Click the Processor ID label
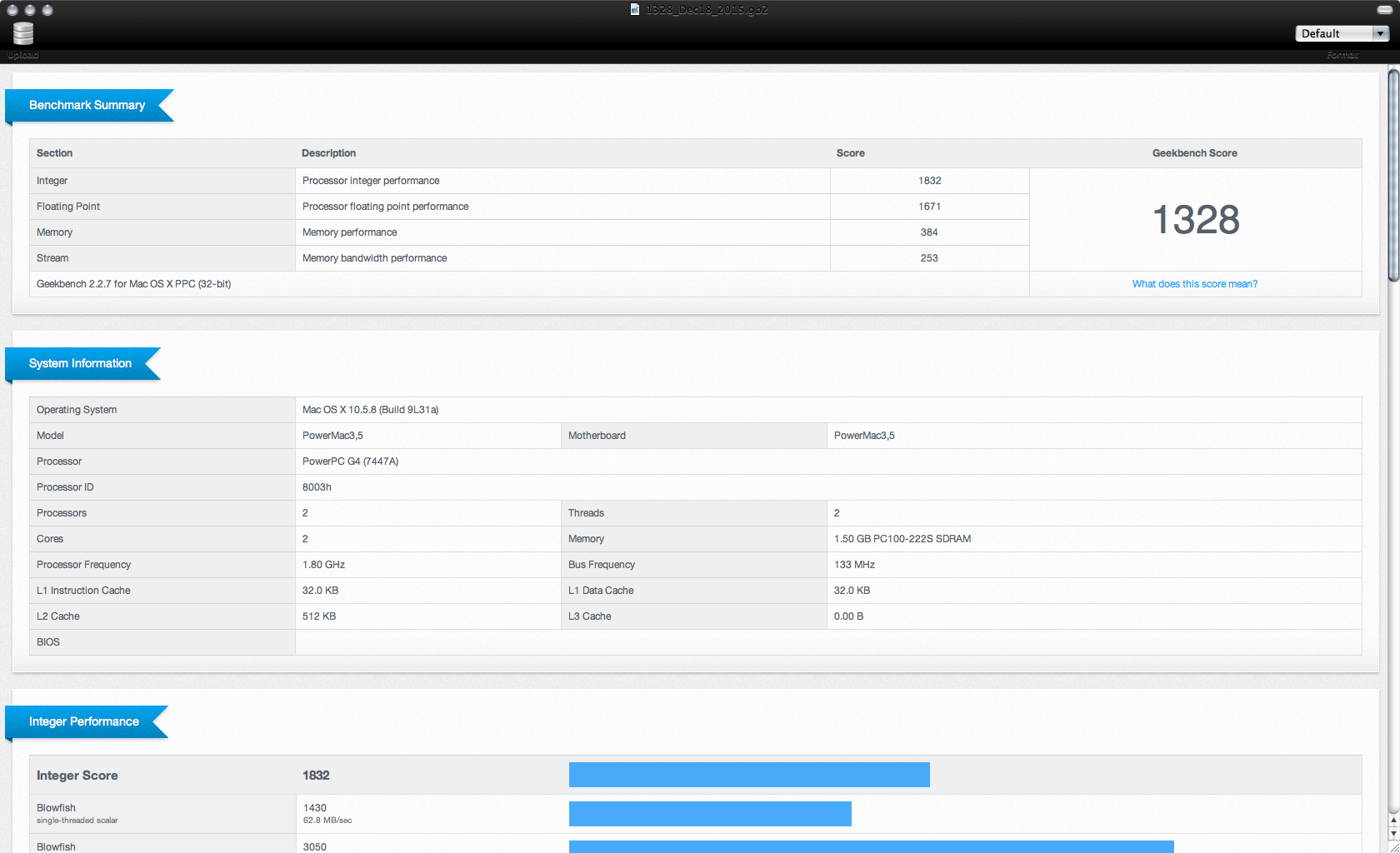Viewport: 1400px width, 853px height. click(65, 487)
